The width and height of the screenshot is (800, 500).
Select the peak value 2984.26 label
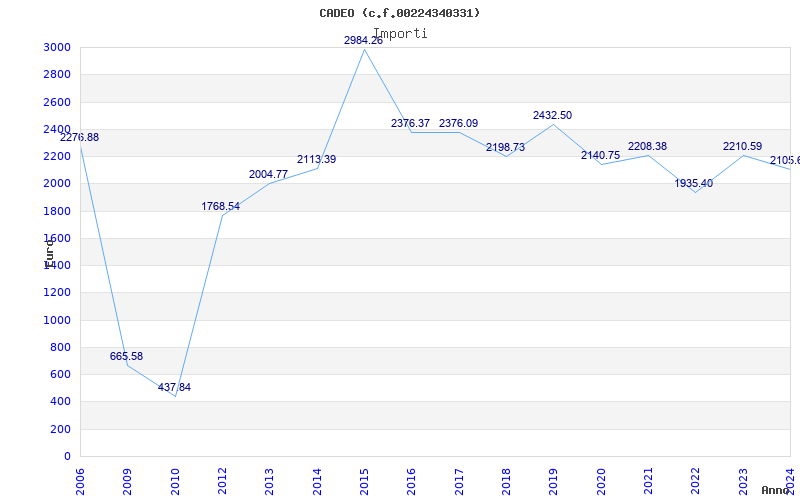pos(363,40)
